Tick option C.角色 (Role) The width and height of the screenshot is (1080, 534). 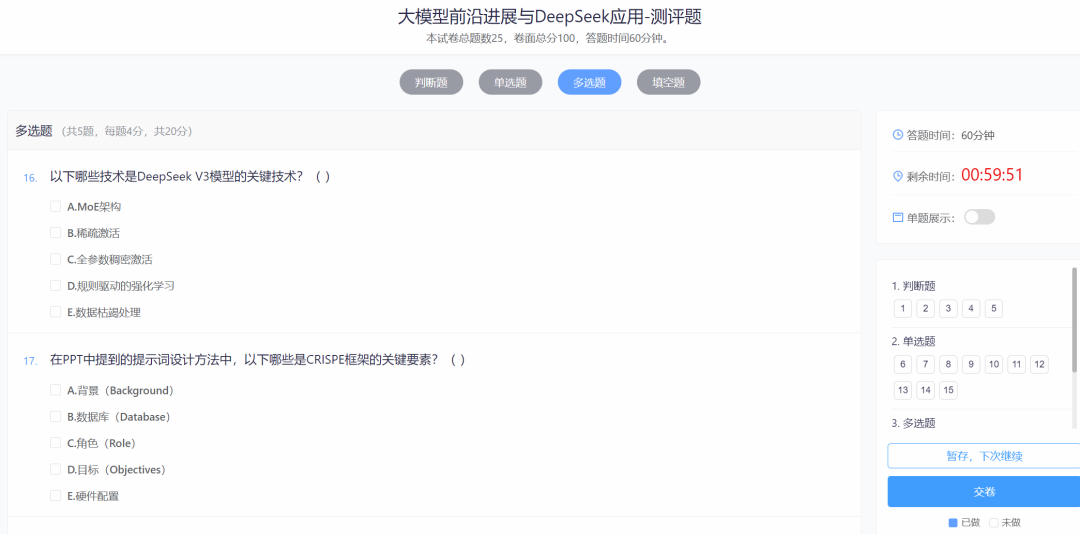coord(56,442)
